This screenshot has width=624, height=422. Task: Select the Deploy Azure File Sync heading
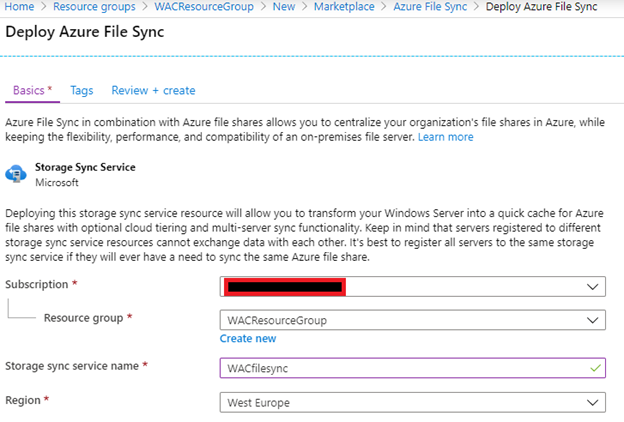tap(85, 32)
